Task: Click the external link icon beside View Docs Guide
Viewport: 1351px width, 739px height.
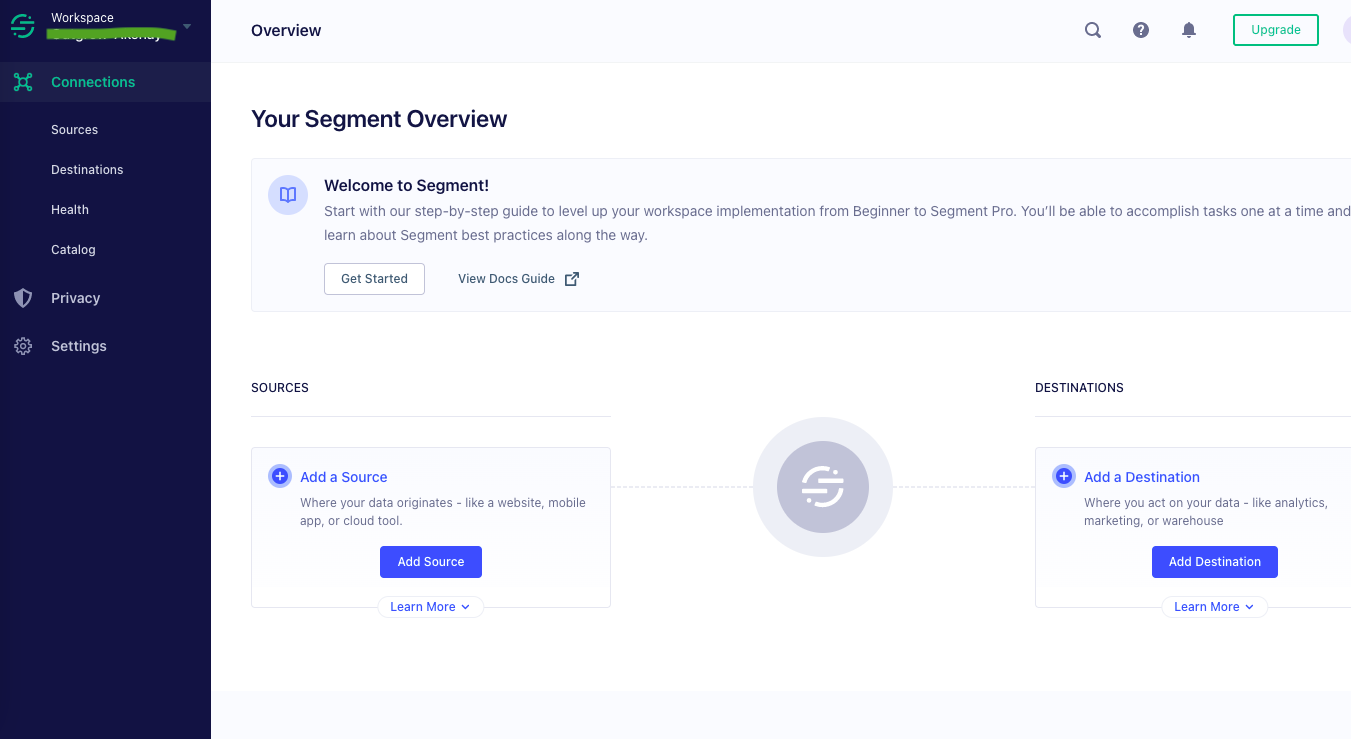Action: (572, 279)
